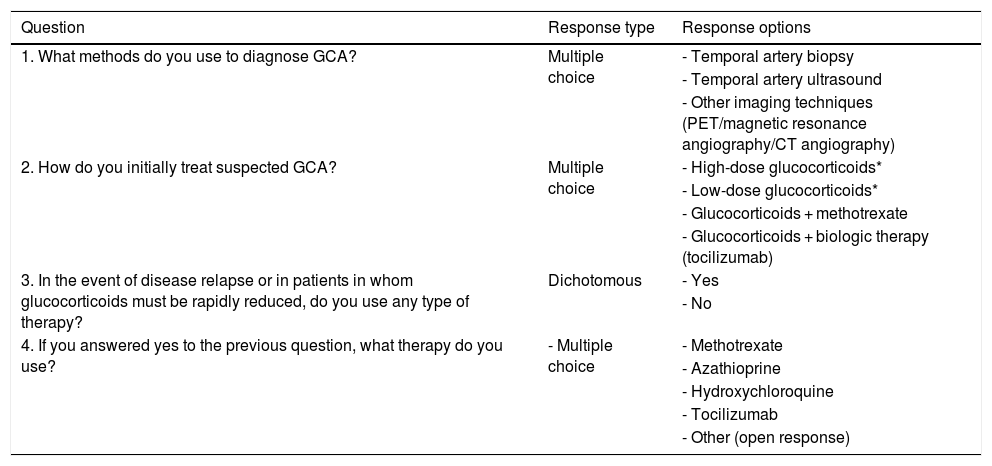Select the question about initially treating suspected GCA
Screen dimensions: 992x466
(179, 167)
